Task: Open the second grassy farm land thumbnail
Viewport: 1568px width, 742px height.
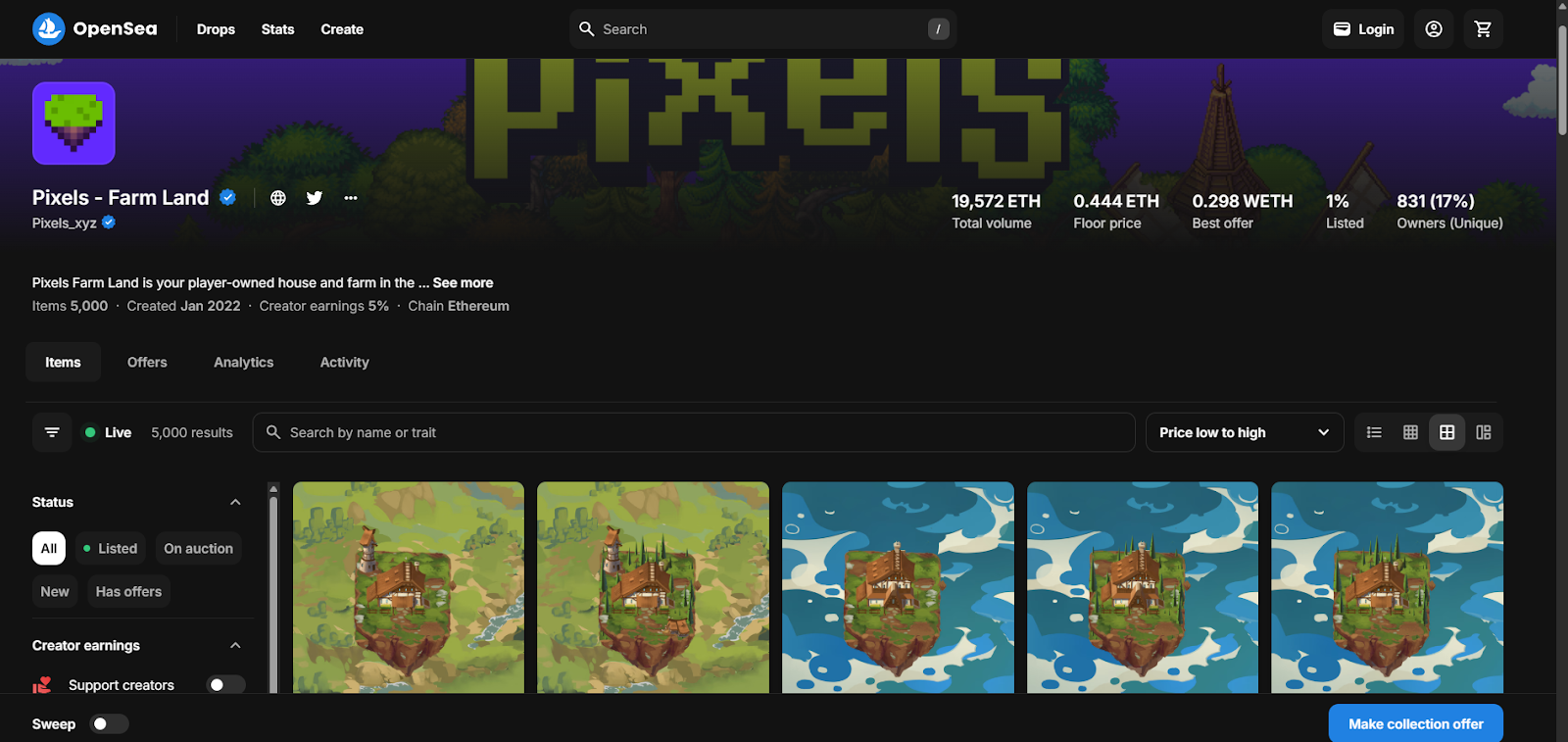Action: [x=653, y=587]
